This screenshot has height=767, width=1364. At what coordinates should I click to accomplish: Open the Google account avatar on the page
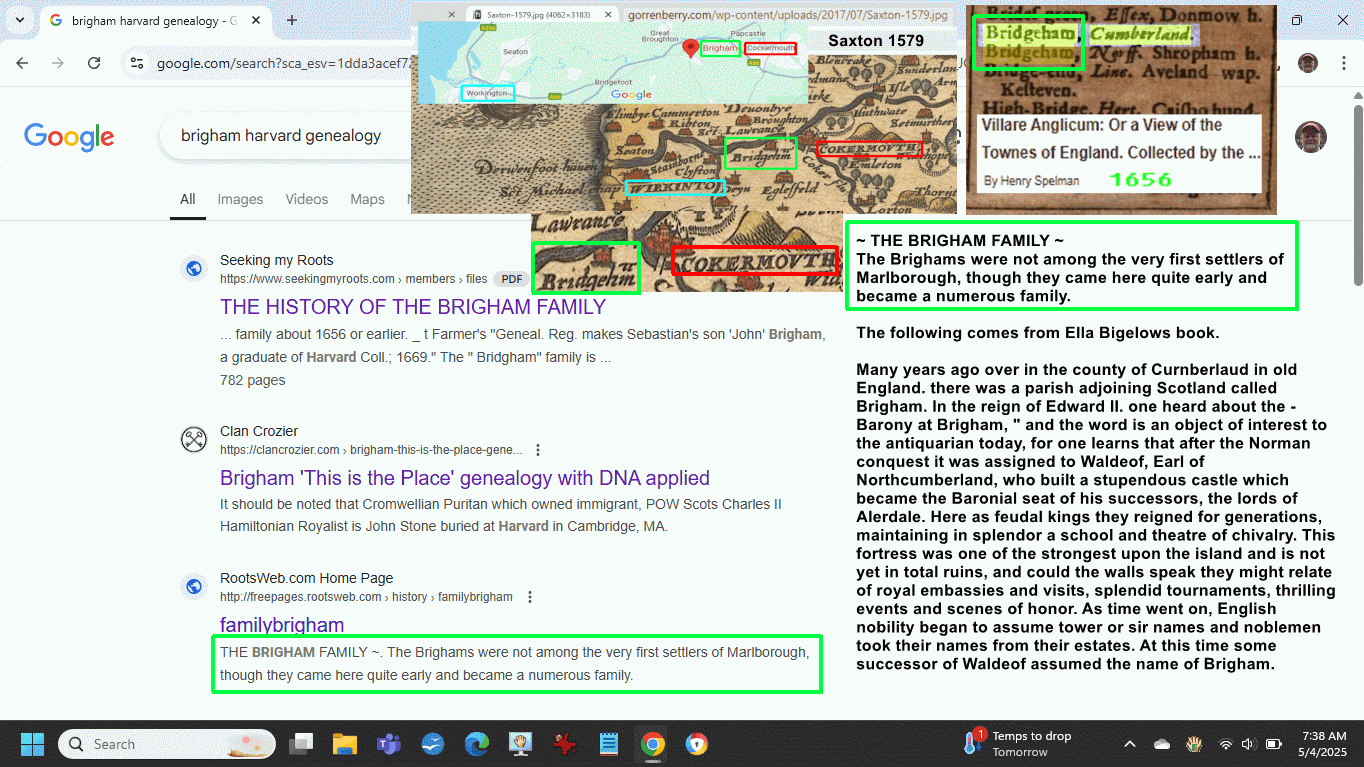(x=1310, y=137)
